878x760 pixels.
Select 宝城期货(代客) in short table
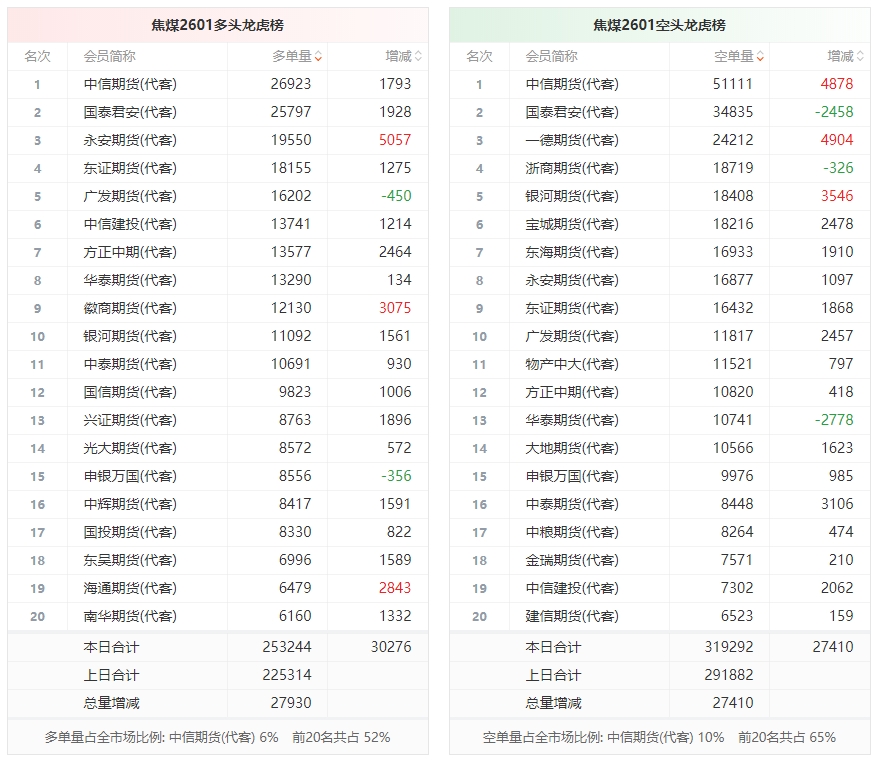coord(572,224)
